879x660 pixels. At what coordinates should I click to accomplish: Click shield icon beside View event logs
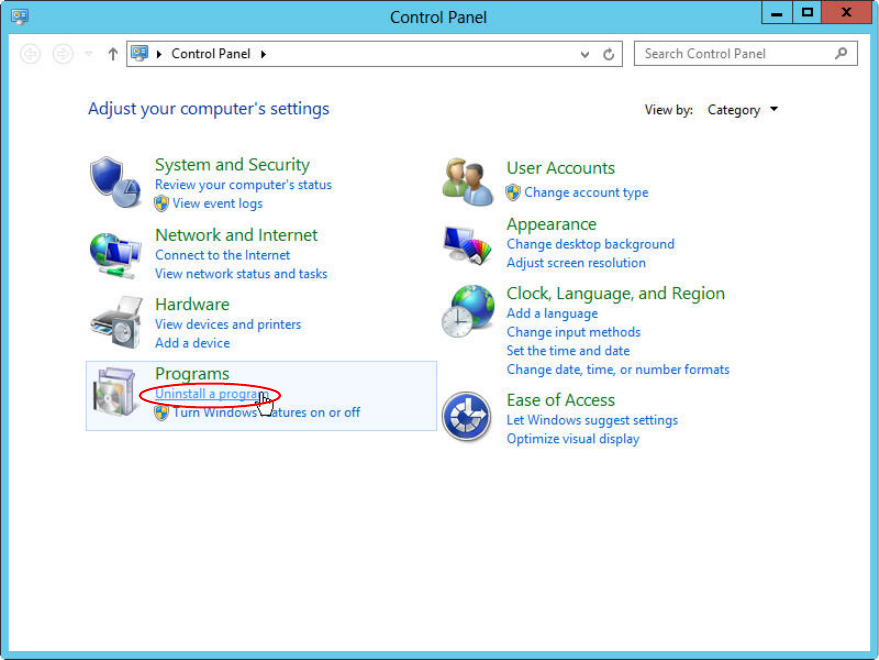pos(161,204)
